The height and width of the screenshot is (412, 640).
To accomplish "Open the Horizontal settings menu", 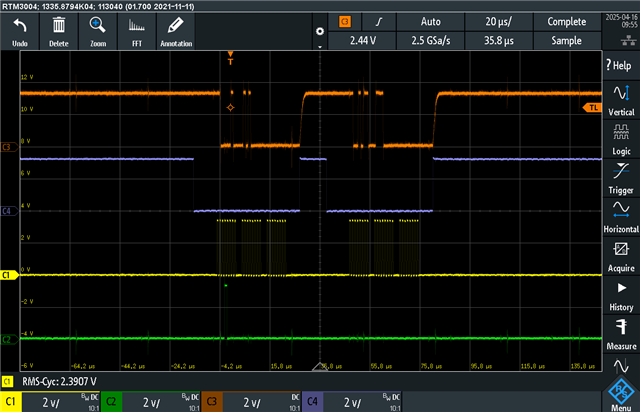I will pyautogui.click(x=621, y=217).
